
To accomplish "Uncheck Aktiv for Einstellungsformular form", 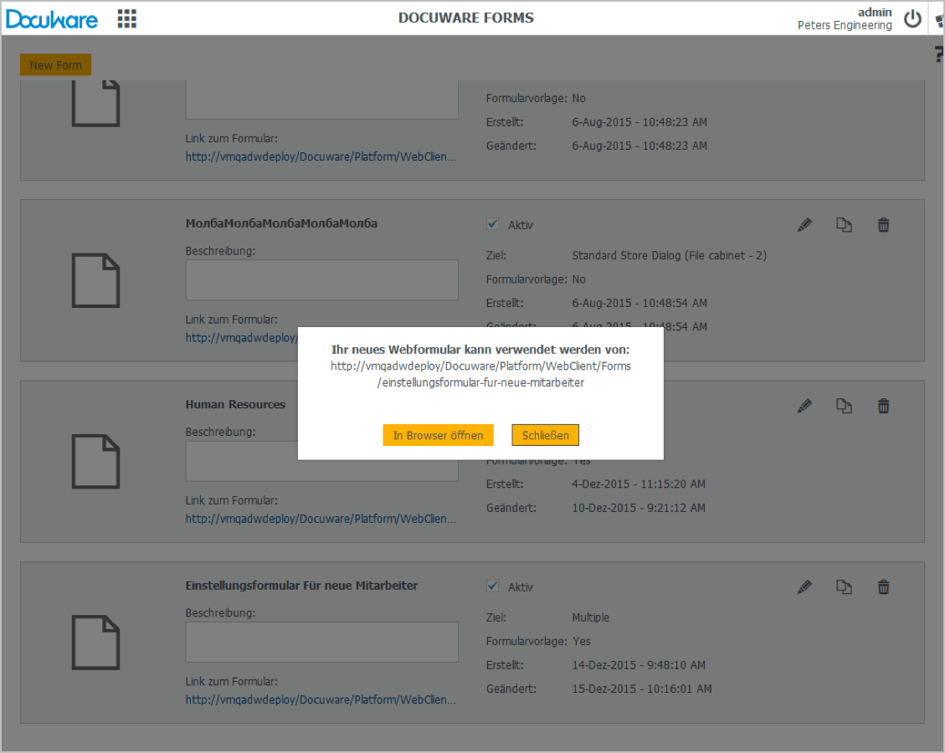I will tap(492, 586).
